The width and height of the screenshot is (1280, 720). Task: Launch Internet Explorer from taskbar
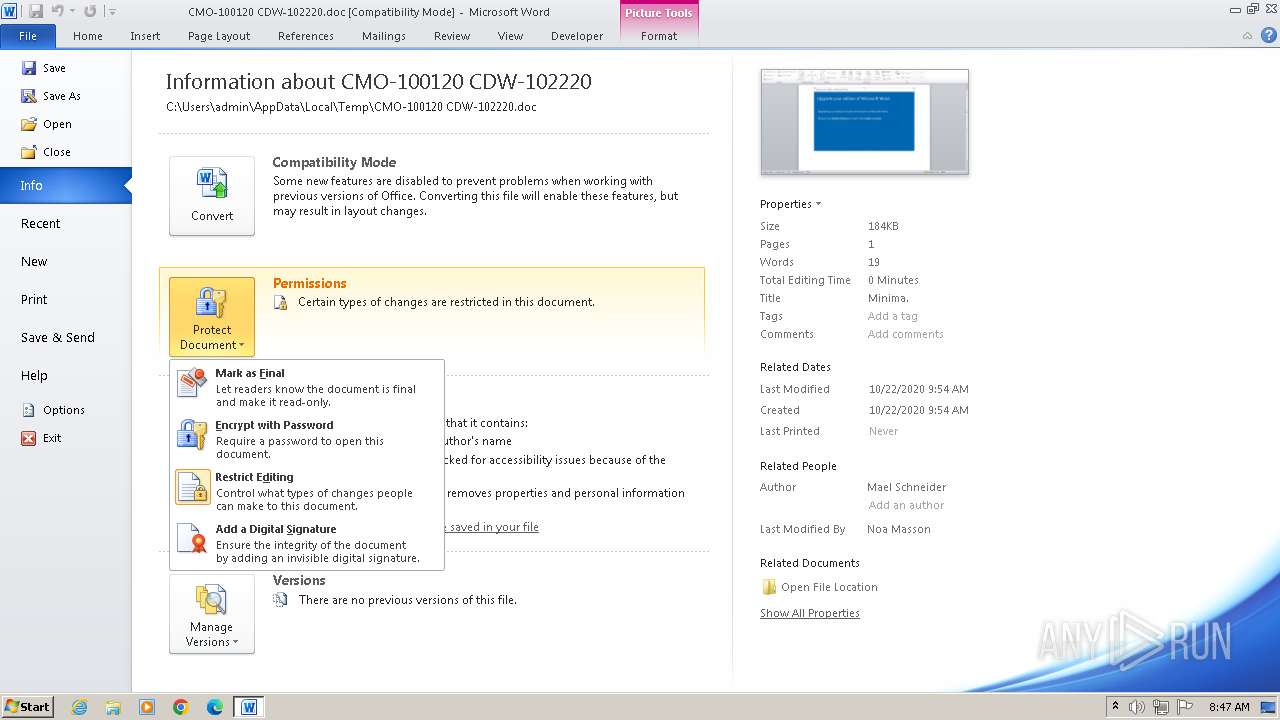point(79,707)
